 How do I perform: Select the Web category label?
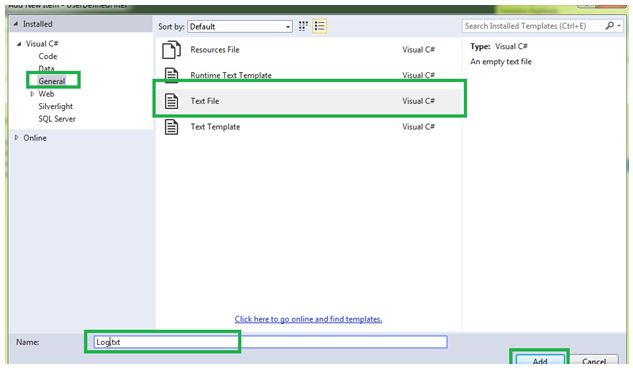point(46,94)
